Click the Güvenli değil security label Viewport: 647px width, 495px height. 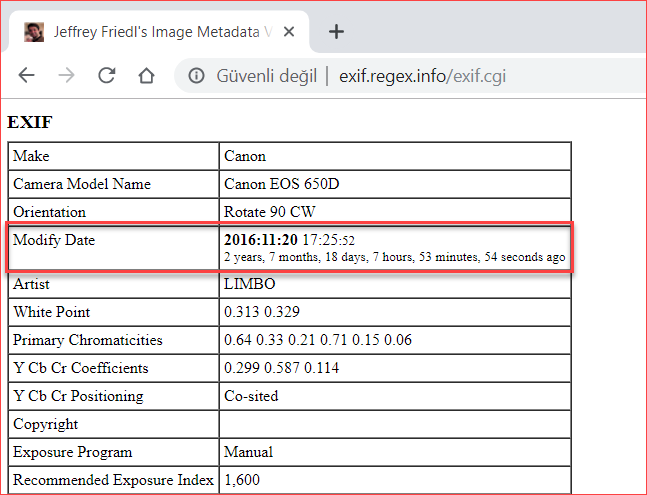[267, 76]
